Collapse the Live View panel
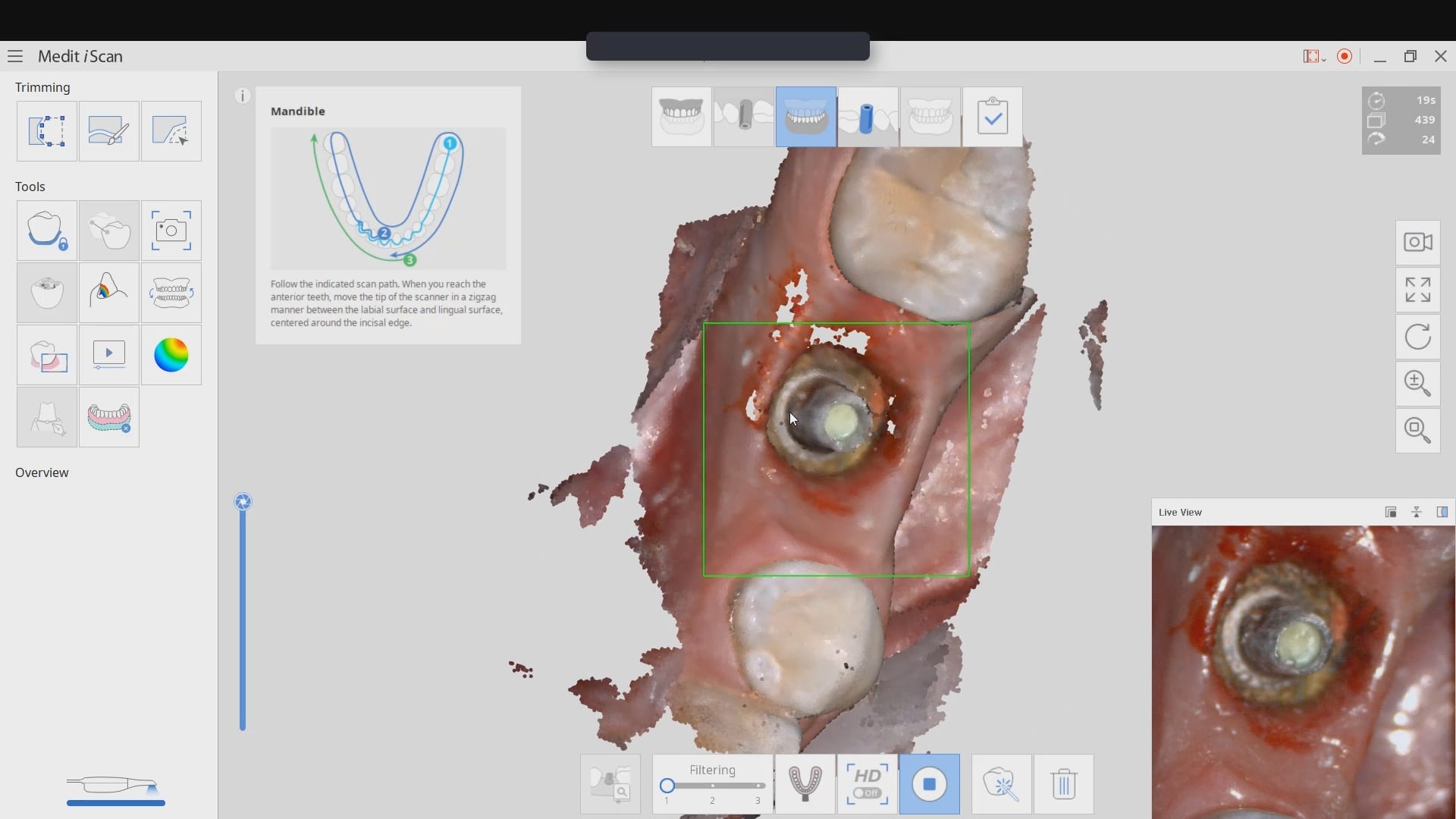Viewport: 1456px width, 819px height. (1417, 513)
